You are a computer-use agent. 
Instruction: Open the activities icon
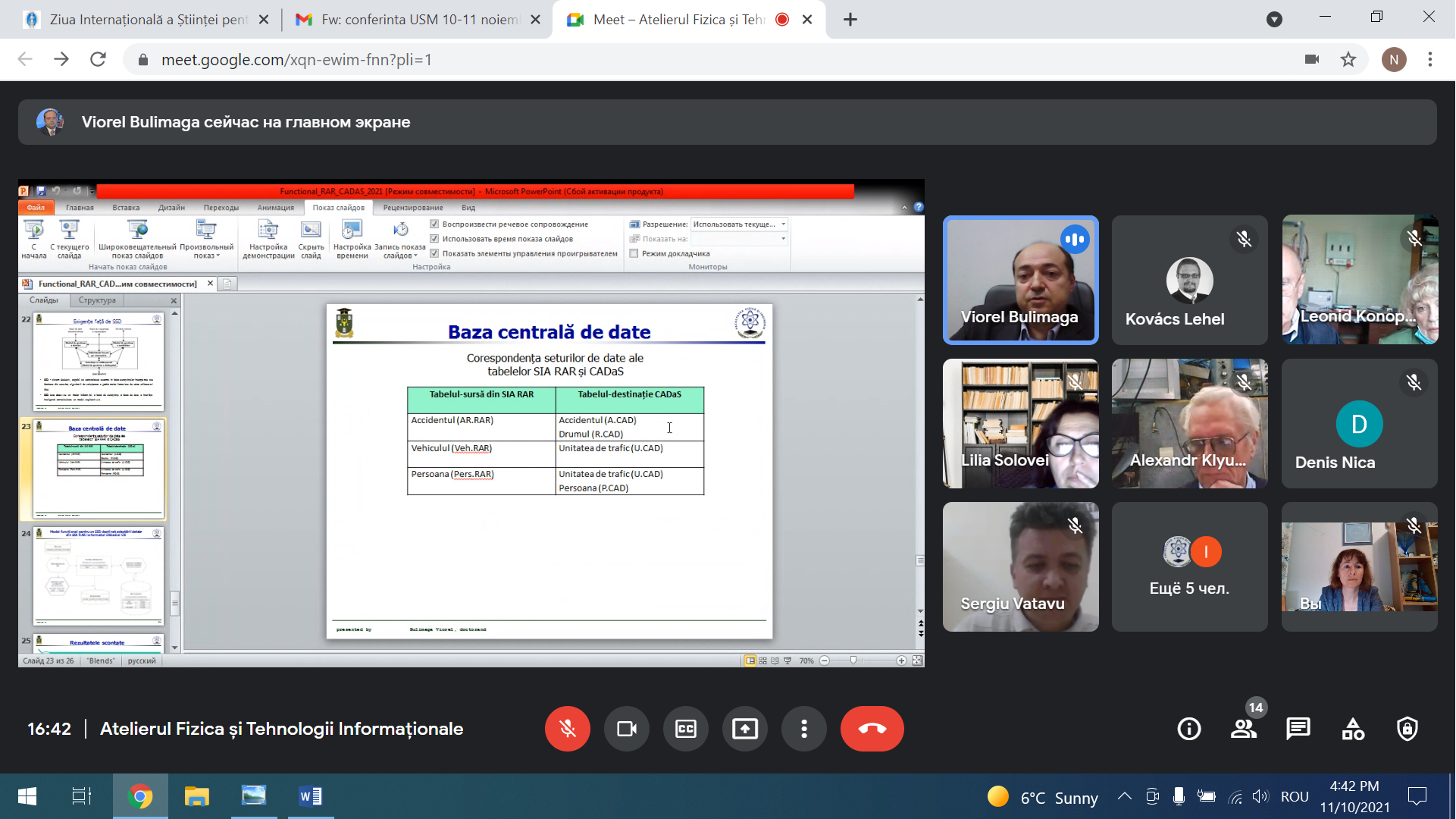(x=1353, y=729)
